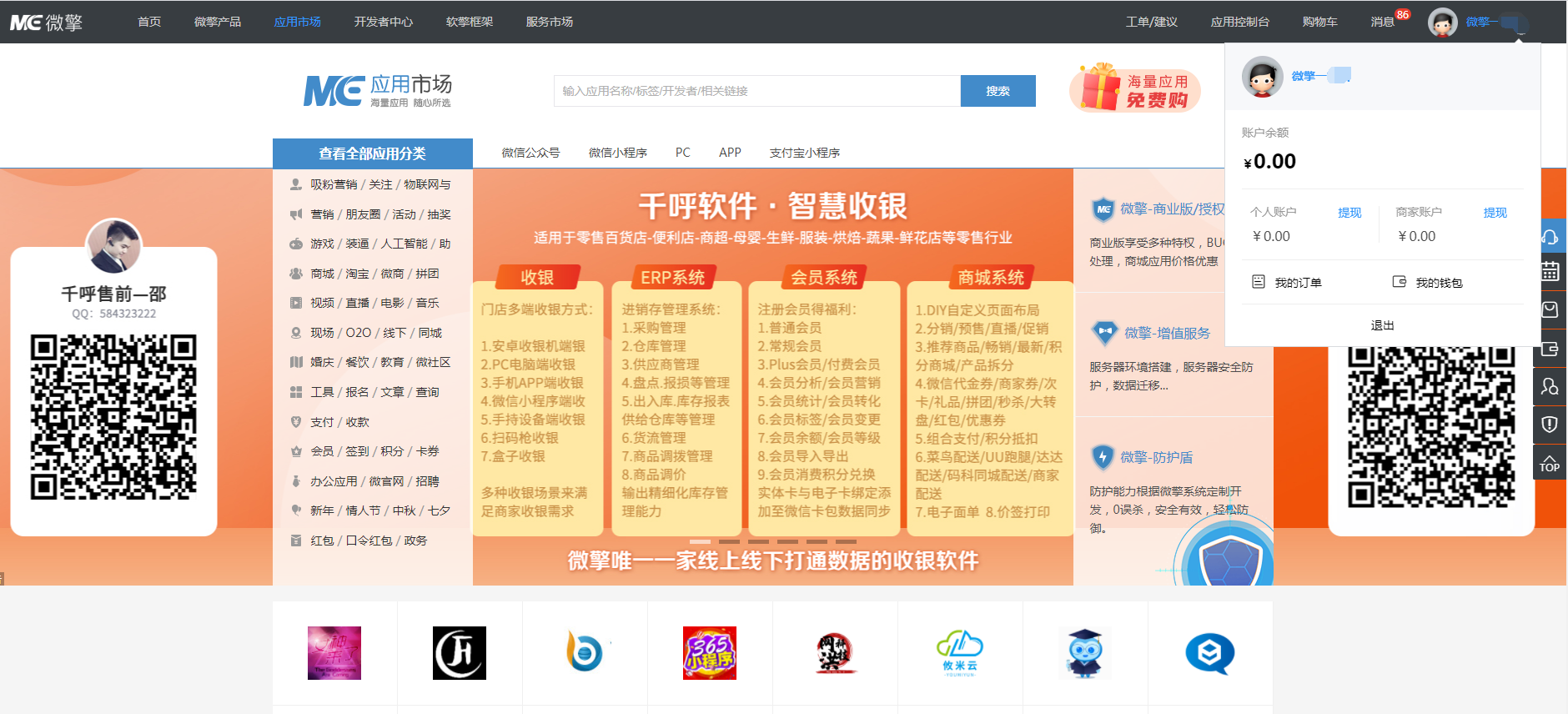This screenshot has height=714, width=1568.
Task: Click the app search input field
Action: pyautogui.click(x=757, y=91)
